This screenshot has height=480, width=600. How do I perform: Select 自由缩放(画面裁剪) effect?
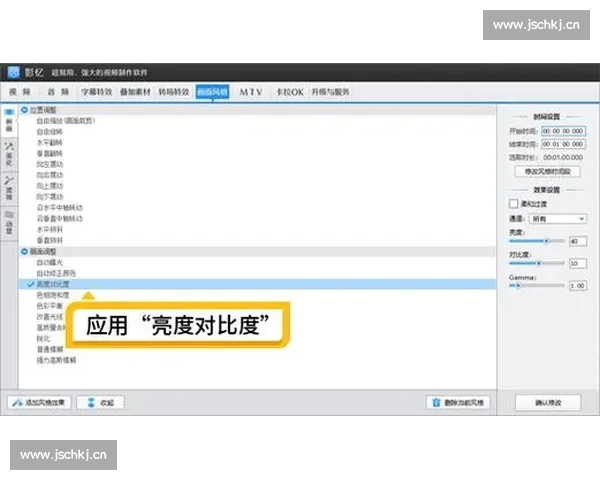pyautogui.click(x=65, y=121)
